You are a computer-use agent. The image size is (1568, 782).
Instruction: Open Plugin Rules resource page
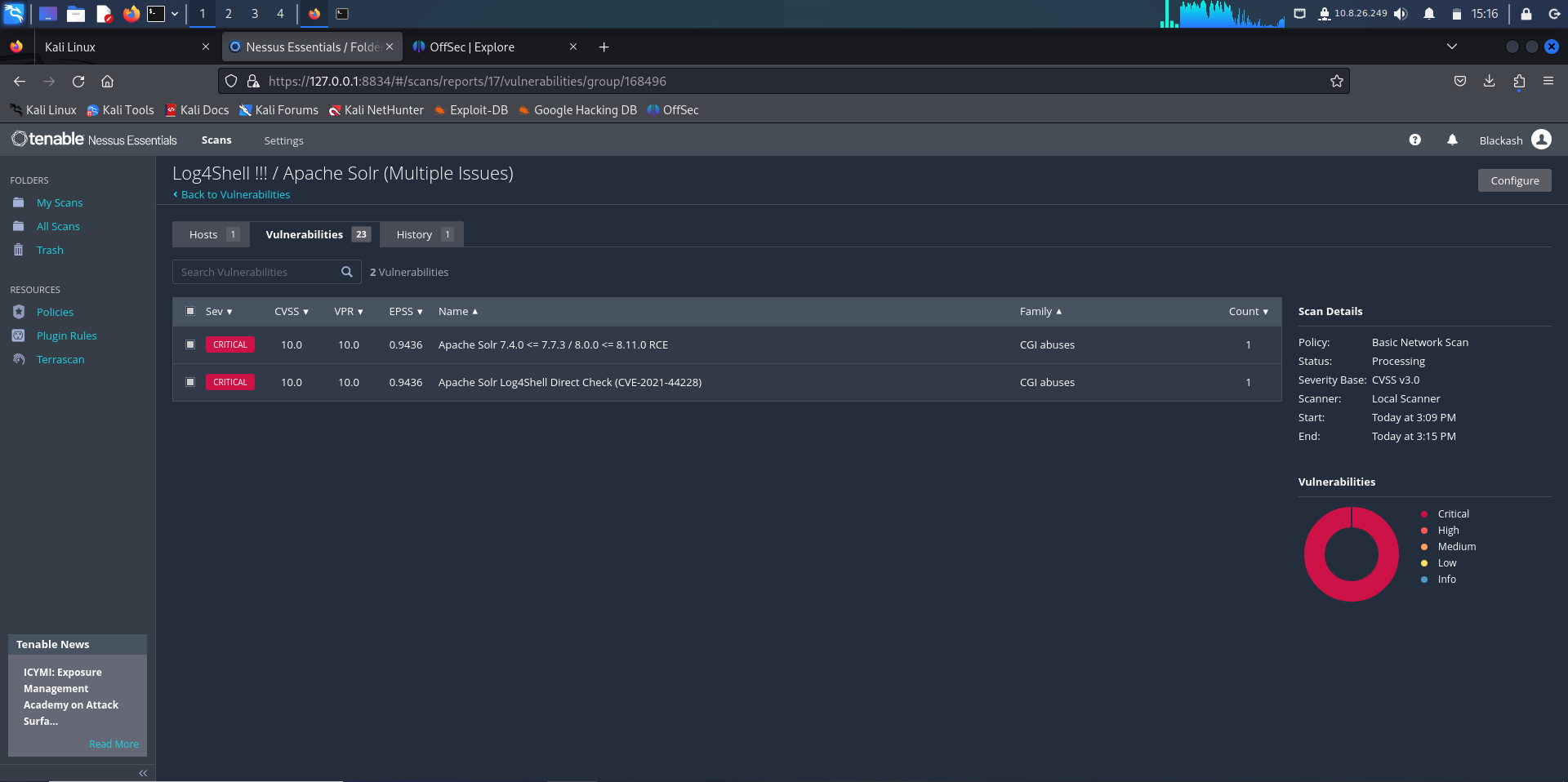pos(66,335)
